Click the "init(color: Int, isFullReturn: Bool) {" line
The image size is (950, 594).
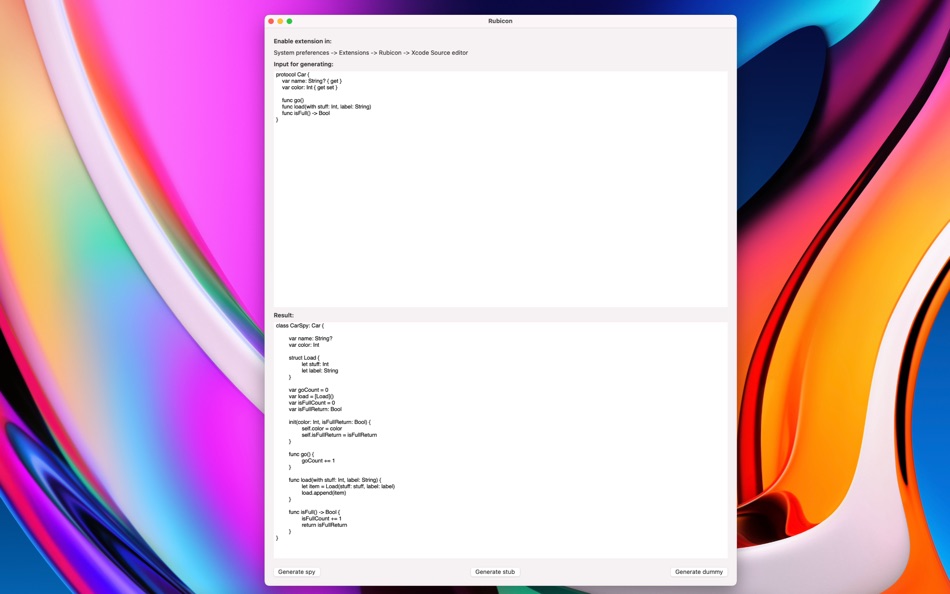[330, 422]
